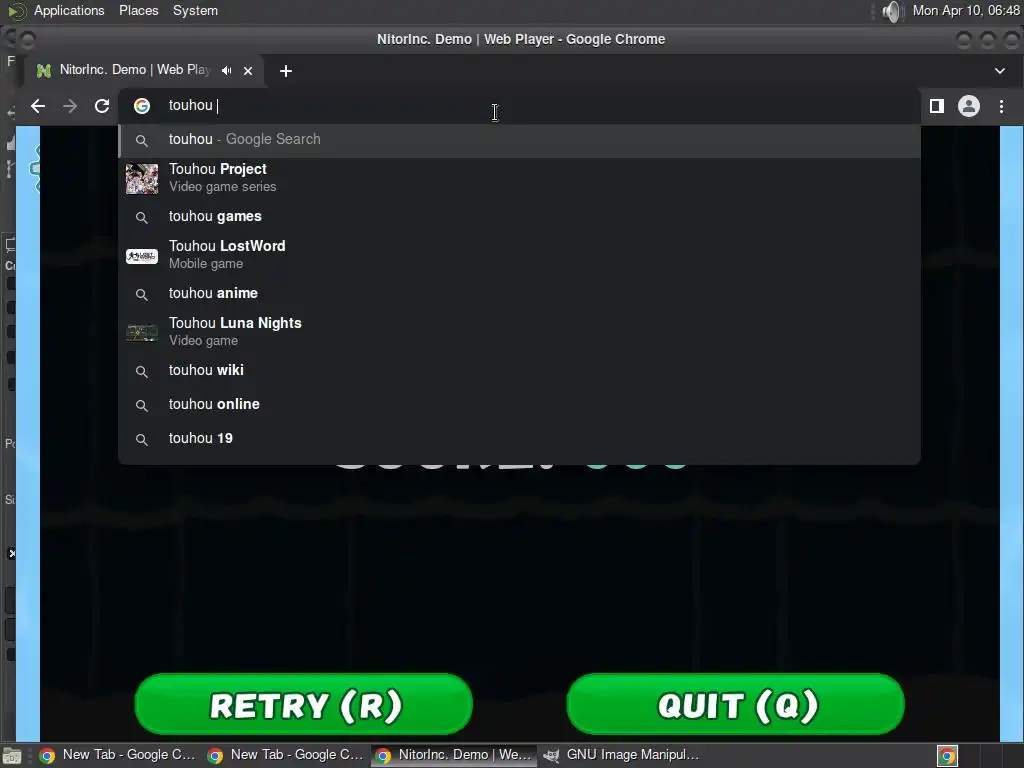Click the search icon beside 'touhou games'
Viewport: 1024px width, 768px height.
[x=142, y=217]
